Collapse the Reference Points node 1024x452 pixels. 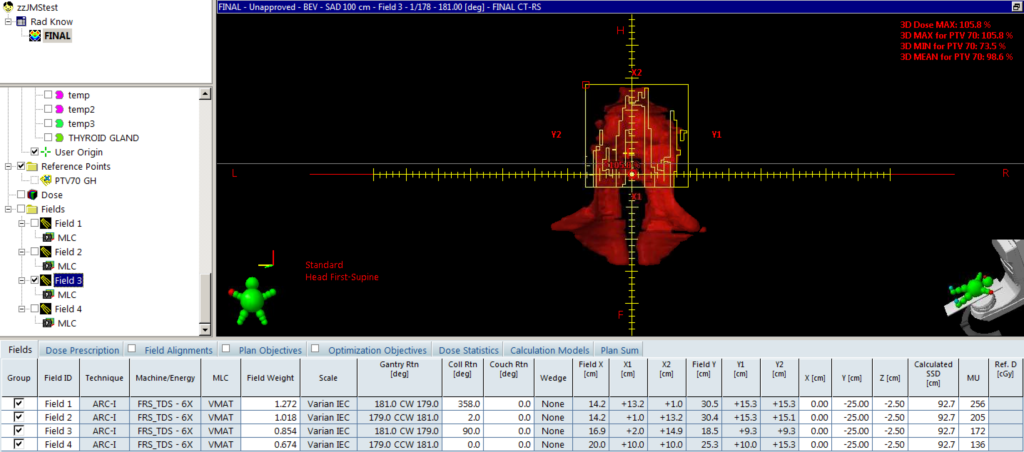9,166
